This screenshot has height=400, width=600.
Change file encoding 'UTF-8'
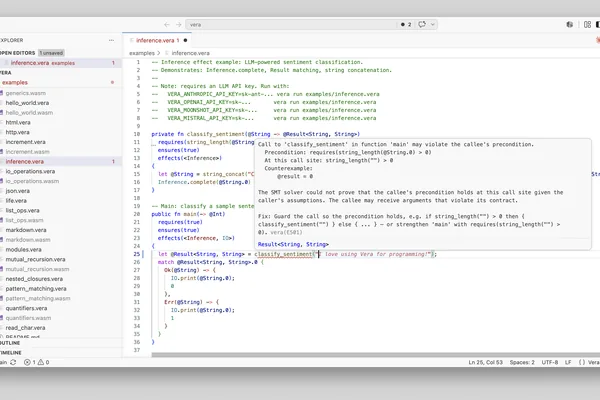coord(549,362)
